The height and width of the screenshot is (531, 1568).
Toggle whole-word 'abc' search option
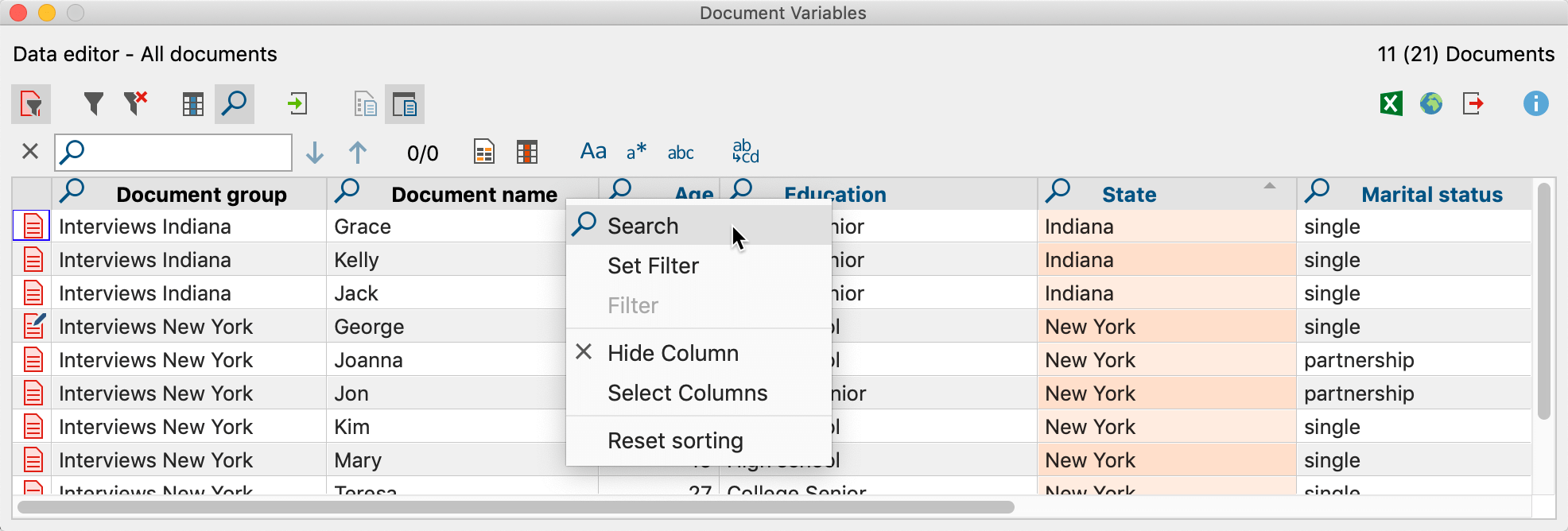pyautogui.click(x=681, y=153)
